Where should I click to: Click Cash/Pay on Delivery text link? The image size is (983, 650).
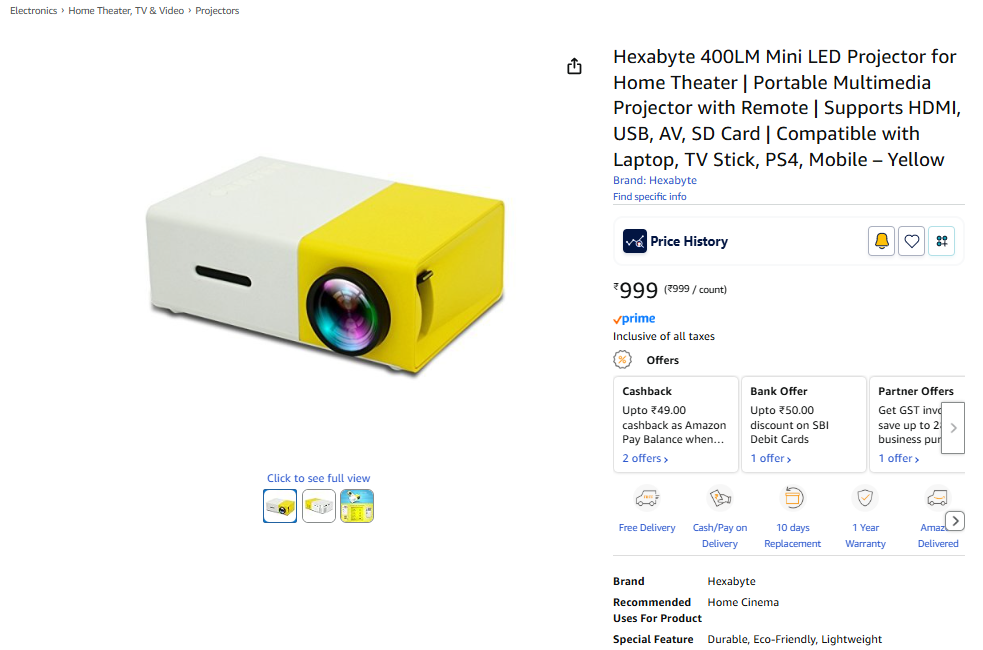[x=720, y=535]
